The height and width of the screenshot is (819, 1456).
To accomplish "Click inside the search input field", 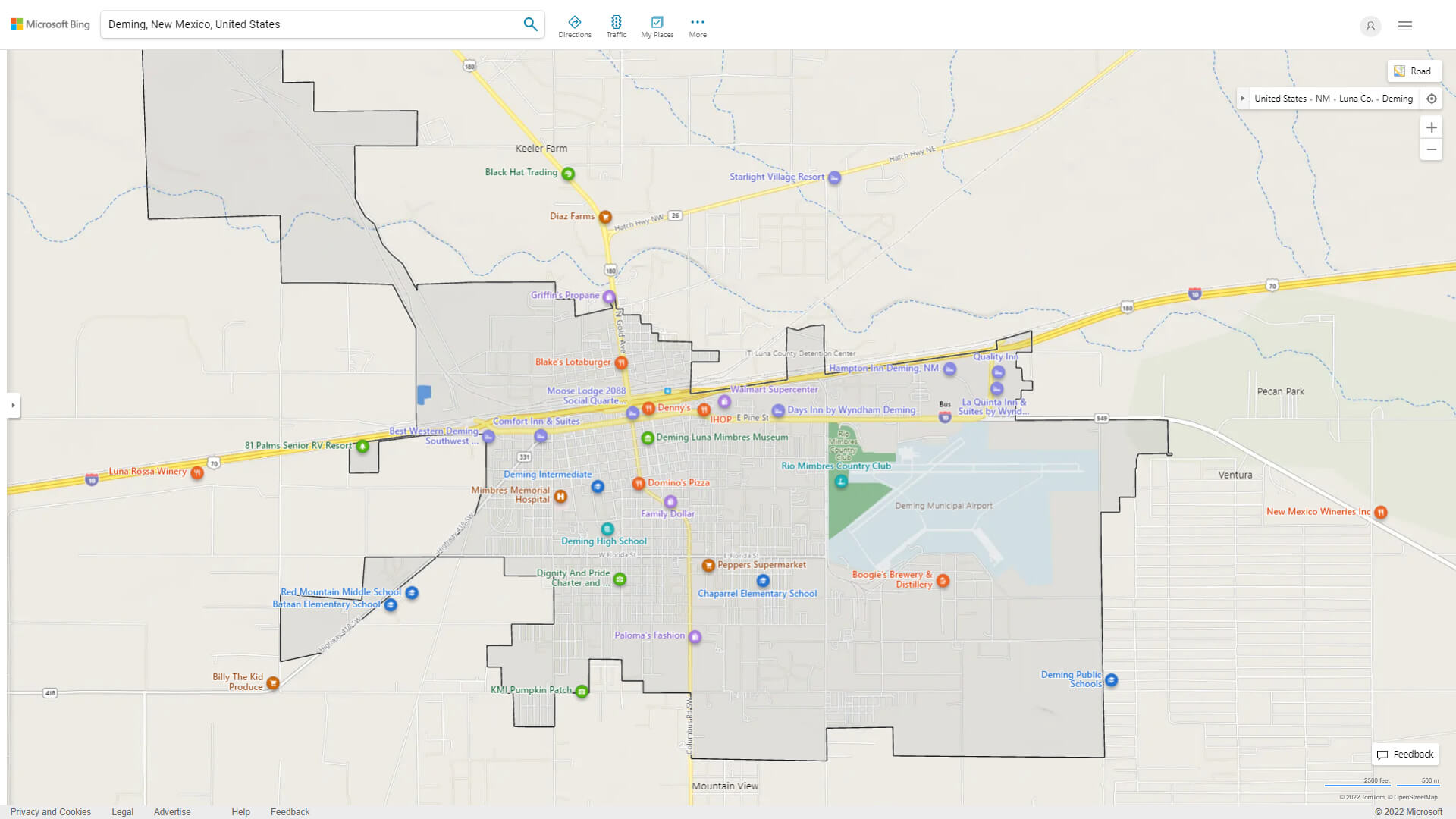I will [303, 24].
